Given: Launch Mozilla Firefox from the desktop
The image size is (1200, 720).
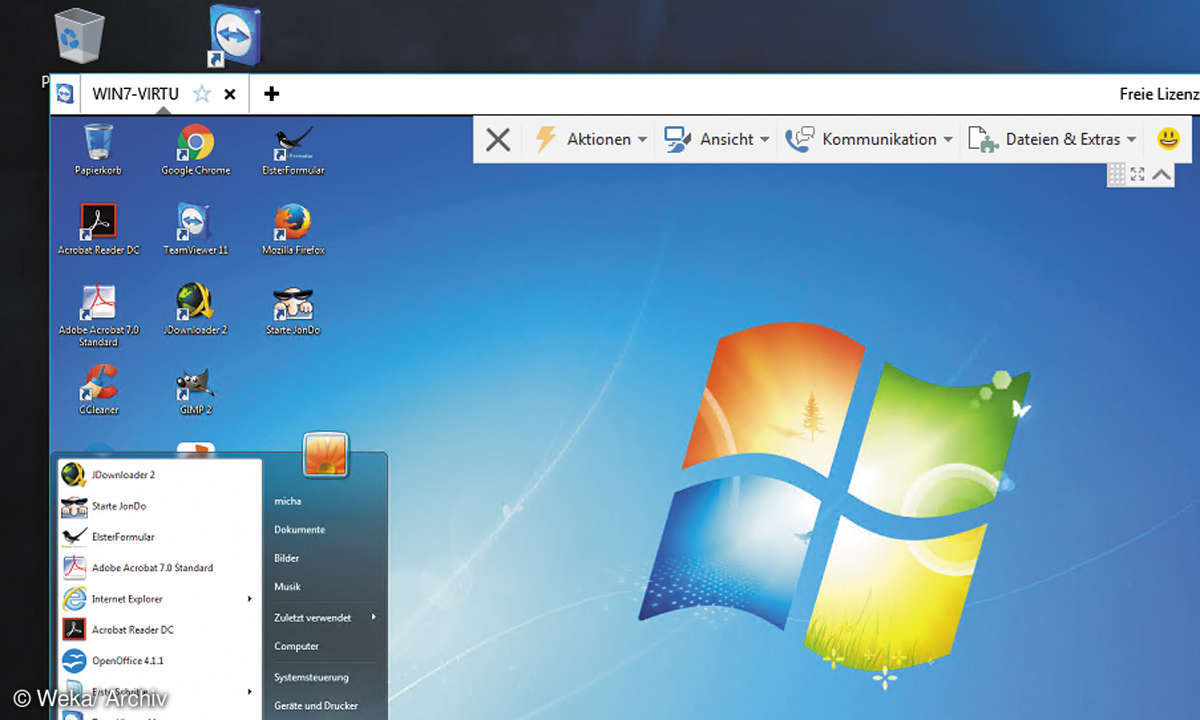Looking at the screenshot, I should pyautogui.click(x=292, y=224).
